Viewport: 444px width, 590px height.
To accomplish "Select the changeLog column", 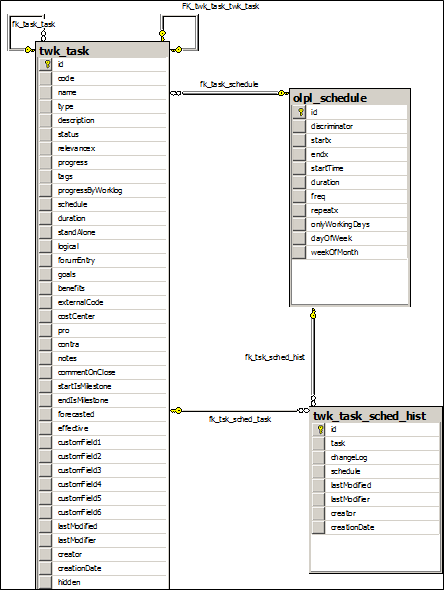I will pos(376,457).
